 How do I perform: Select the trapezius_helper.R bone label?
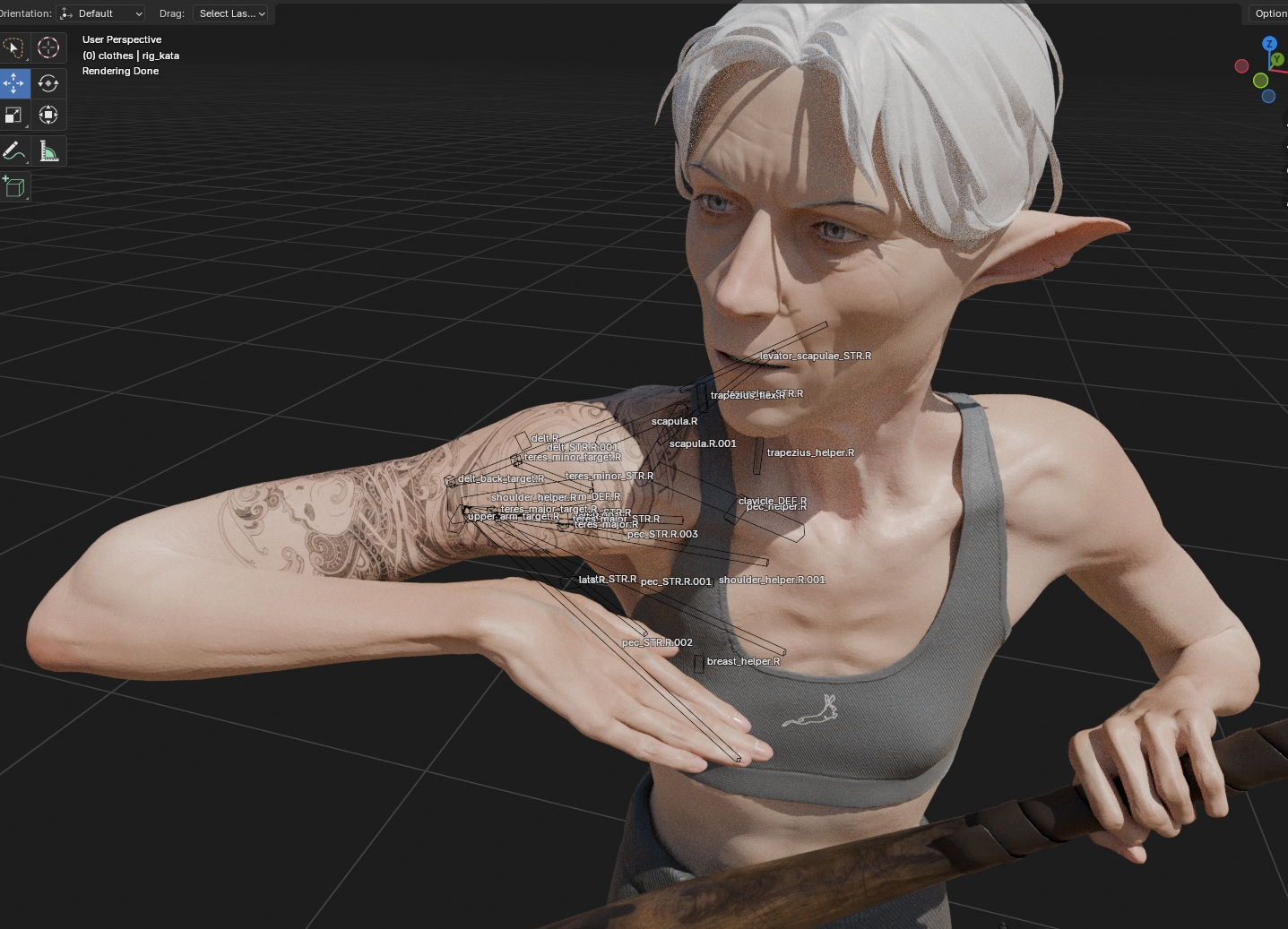click(x=810, y=452)
